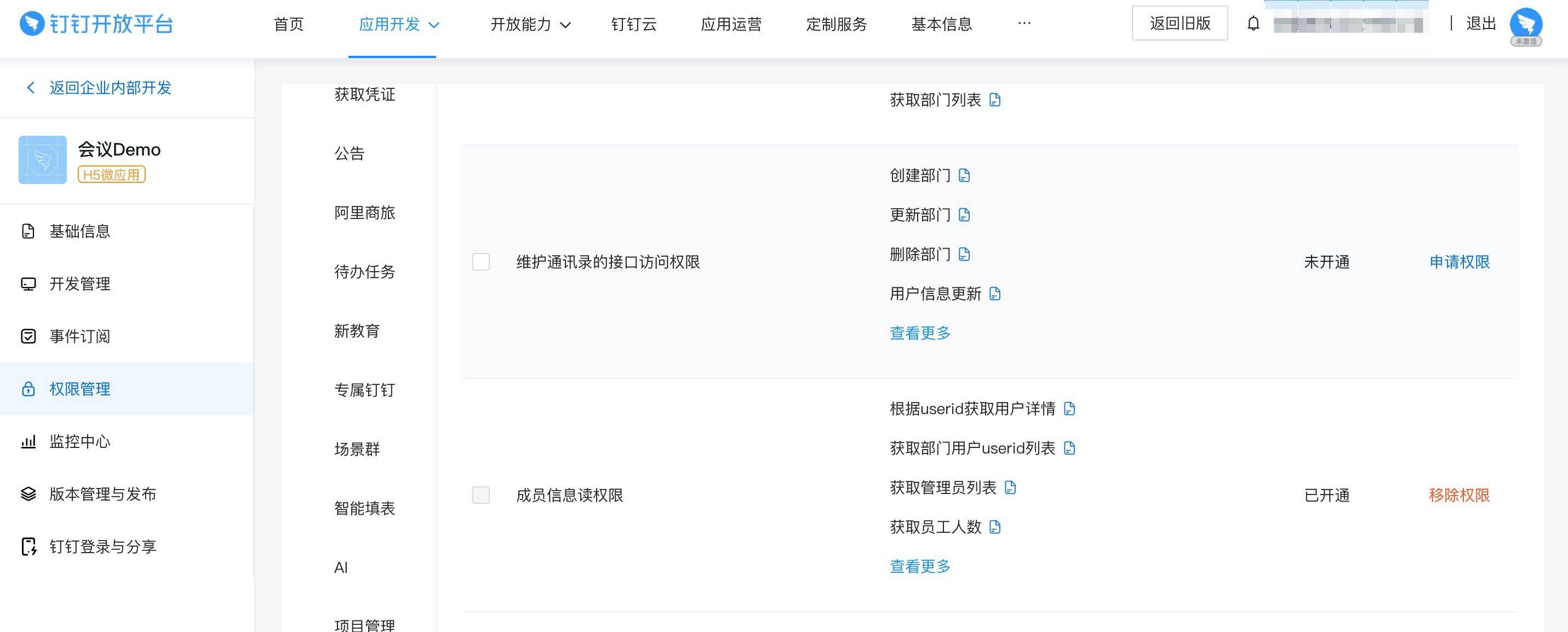This screenshot has height=632, width=1568.
Task: Click the 退出 logout link
Action: point(1480,24)
